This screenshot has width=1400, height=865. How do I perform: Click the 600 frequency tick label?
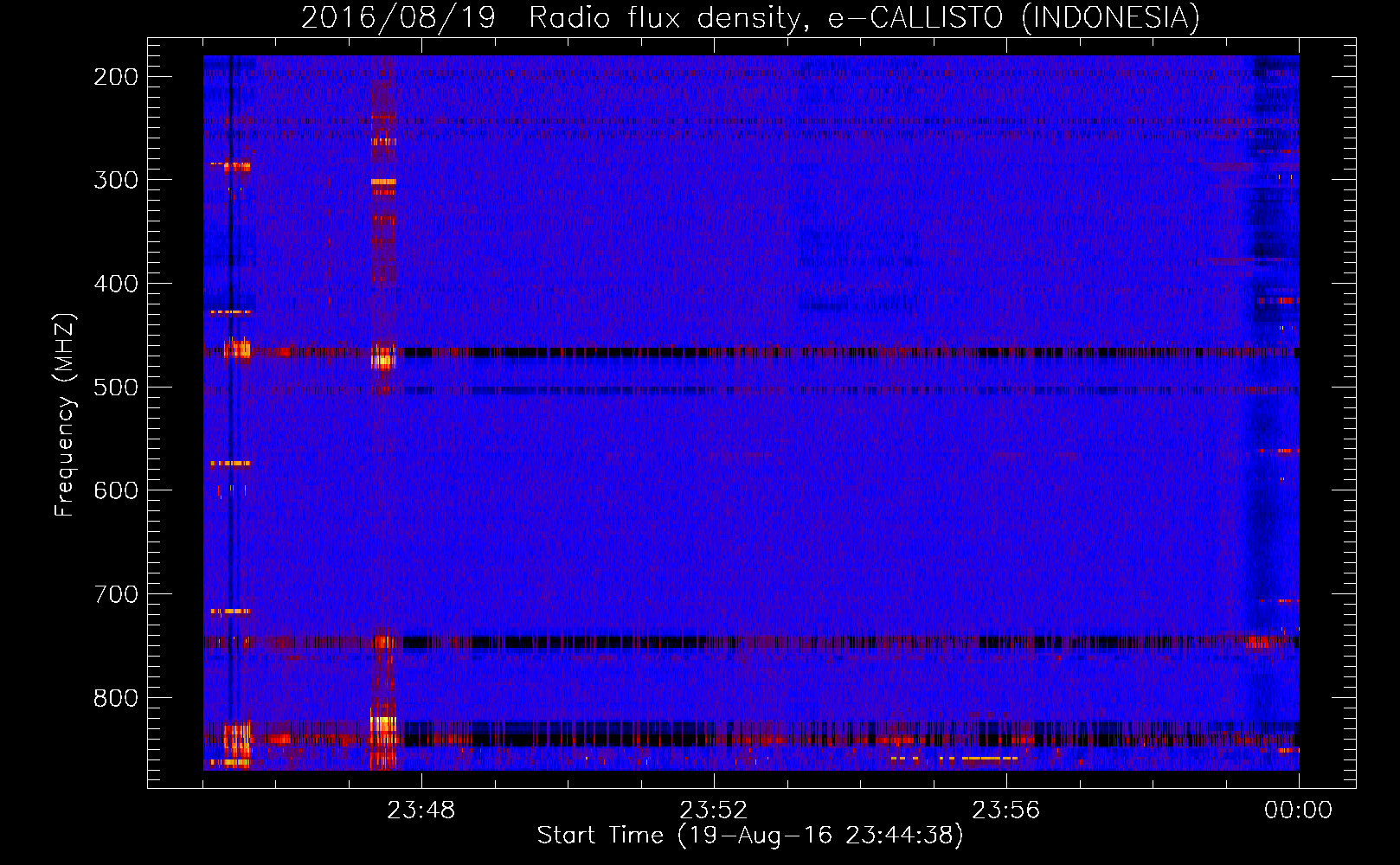tap(116, 490)
